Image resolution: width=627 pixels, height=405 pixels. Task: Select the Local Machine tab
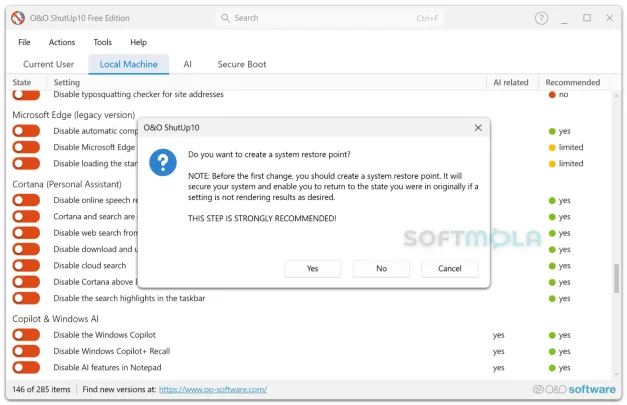coord(128,64)
